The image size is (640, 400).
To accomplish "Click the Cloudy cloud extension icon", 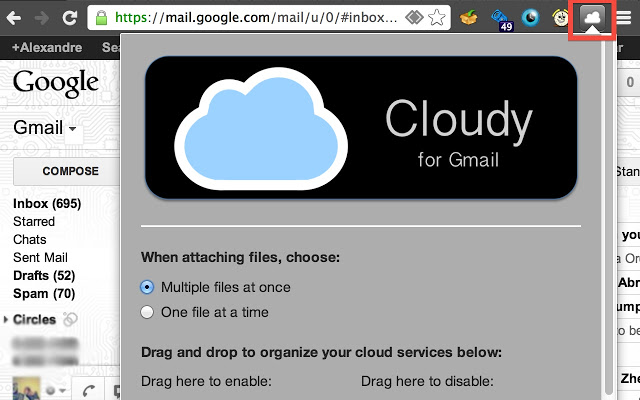I will coord(590,17).
